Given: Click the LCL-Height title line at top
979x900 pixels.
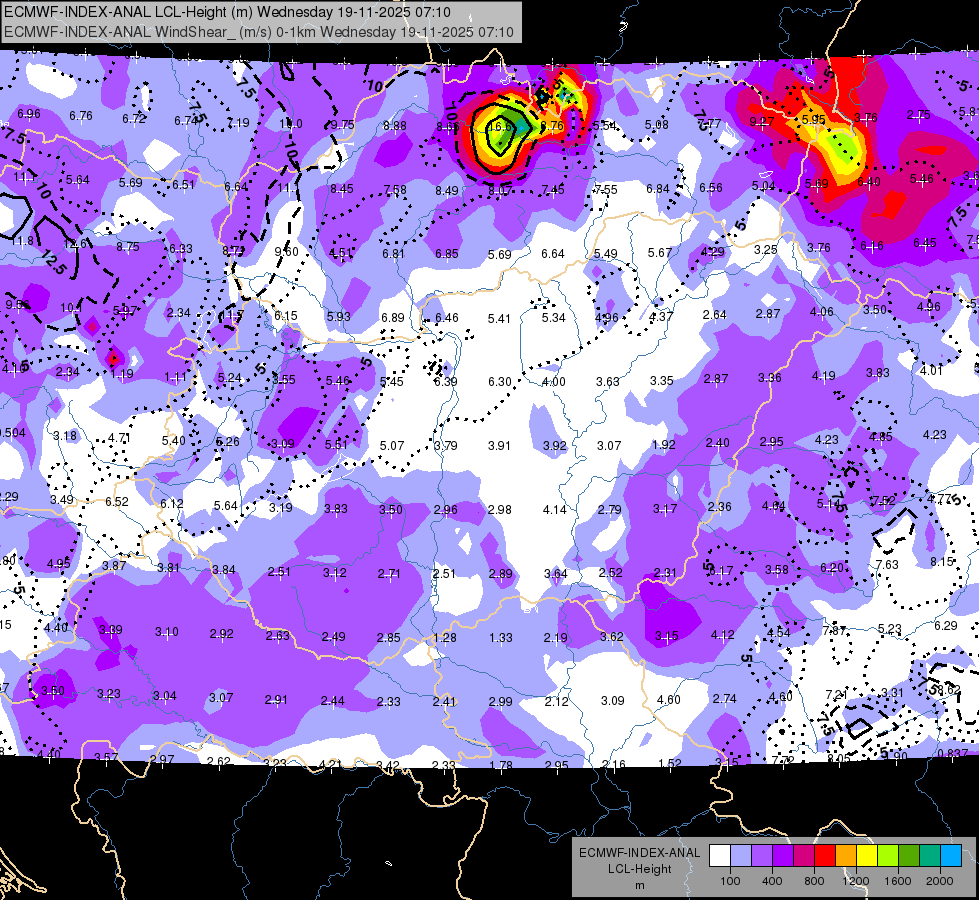Looking at the screenshot, I should (x=227, y=12).
